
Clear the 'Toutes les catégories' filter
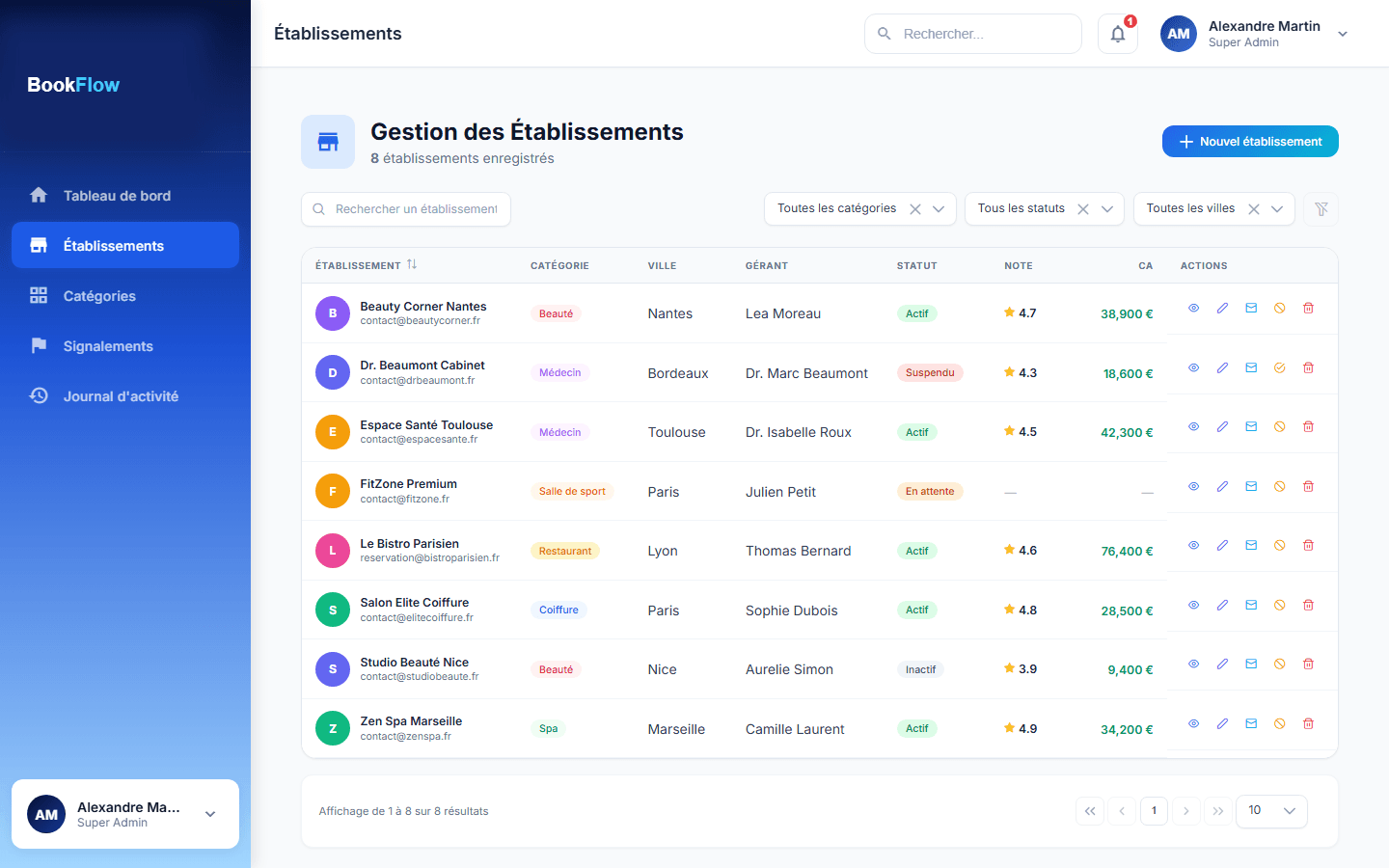click(915, 209)
